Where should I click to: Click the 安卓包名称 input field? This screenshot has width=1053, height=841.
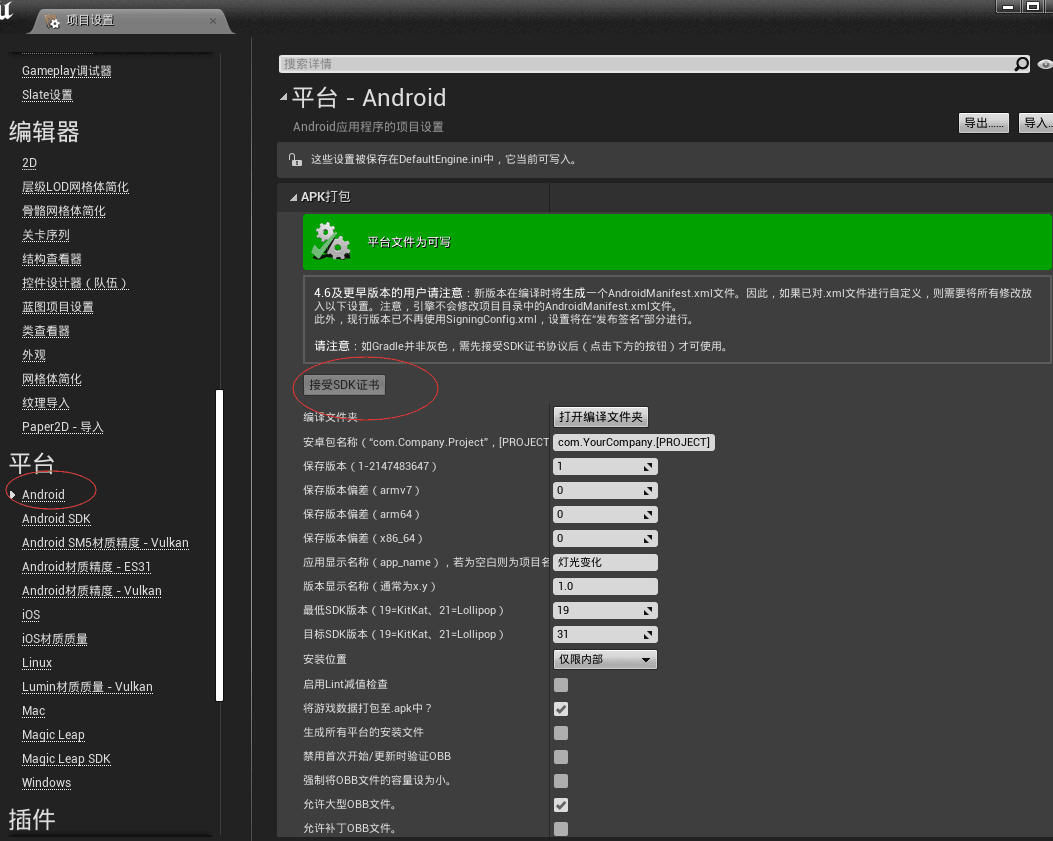[x=634, y=443]
